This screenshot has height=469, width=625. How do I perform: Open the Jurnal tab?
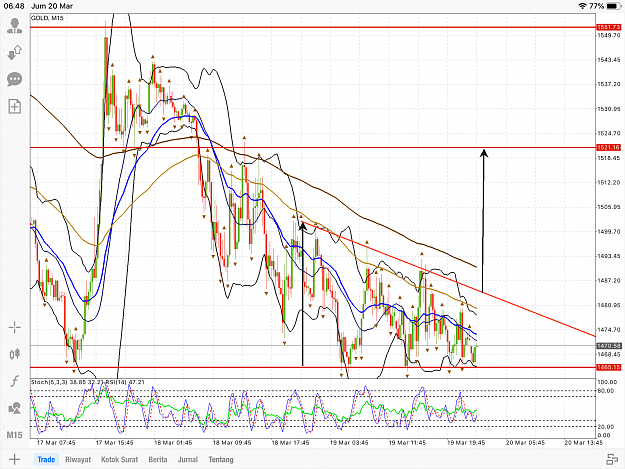[188, 459]
